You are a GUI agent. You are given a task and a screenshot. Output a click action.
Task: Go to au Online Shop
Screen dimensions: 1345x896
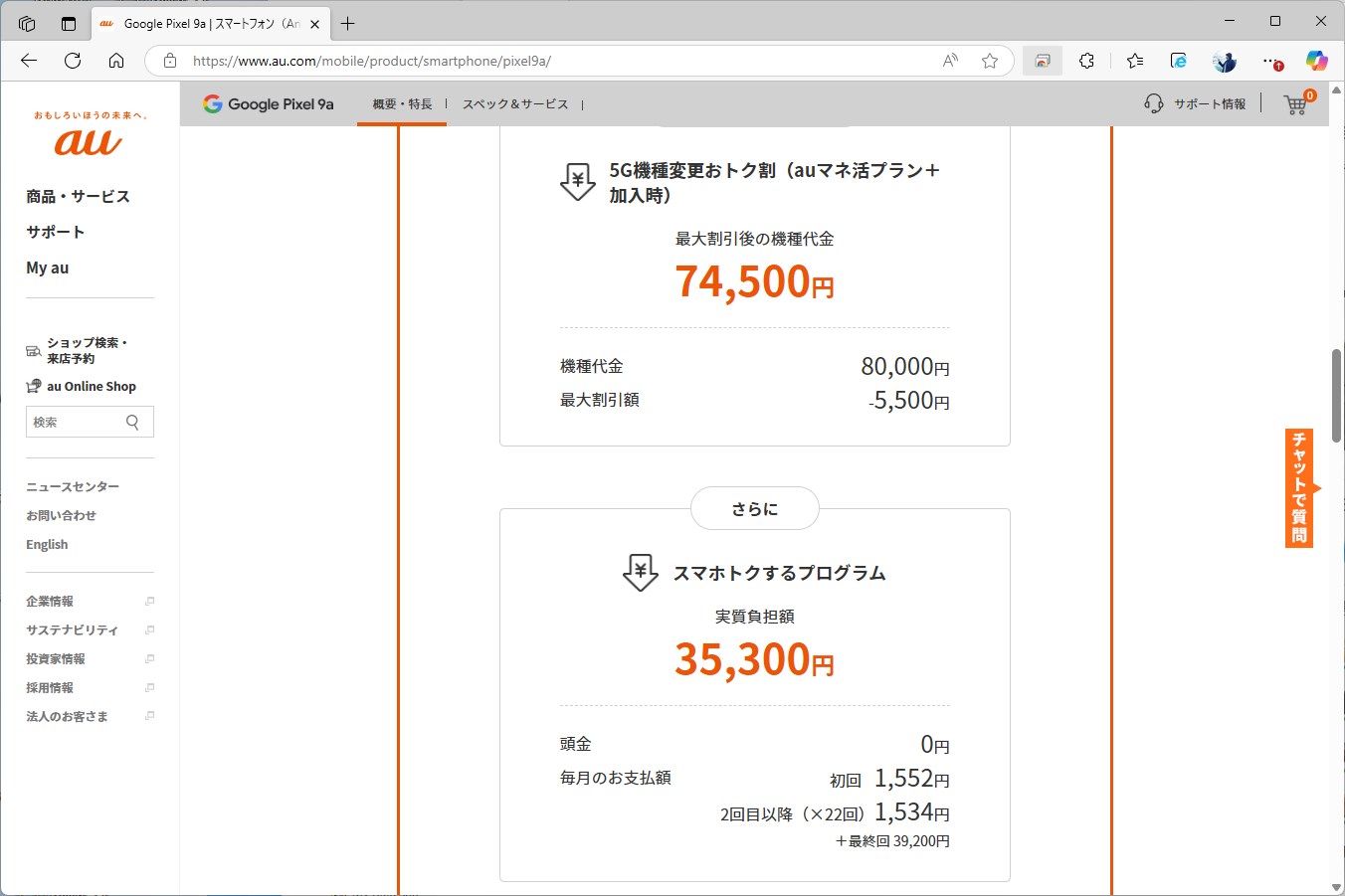coord(92,386)
